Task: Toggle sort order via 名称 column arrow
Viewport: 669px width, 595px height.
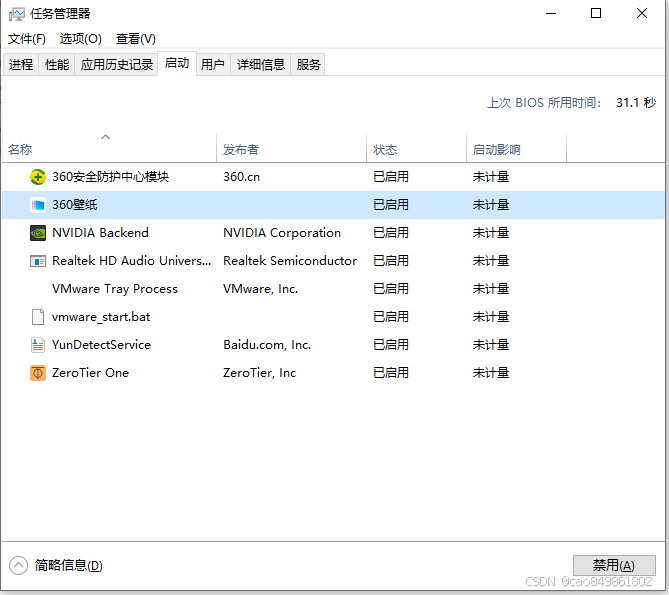Action: pos(105,137)
